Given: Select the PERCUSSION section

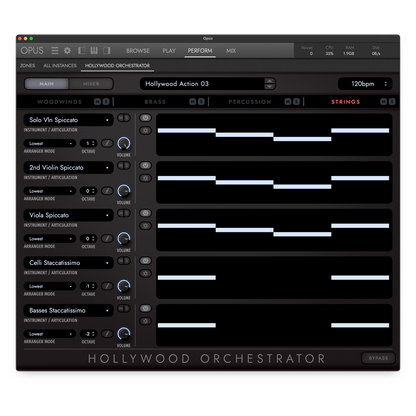Looking at the screenshot, I should point(250,102).
